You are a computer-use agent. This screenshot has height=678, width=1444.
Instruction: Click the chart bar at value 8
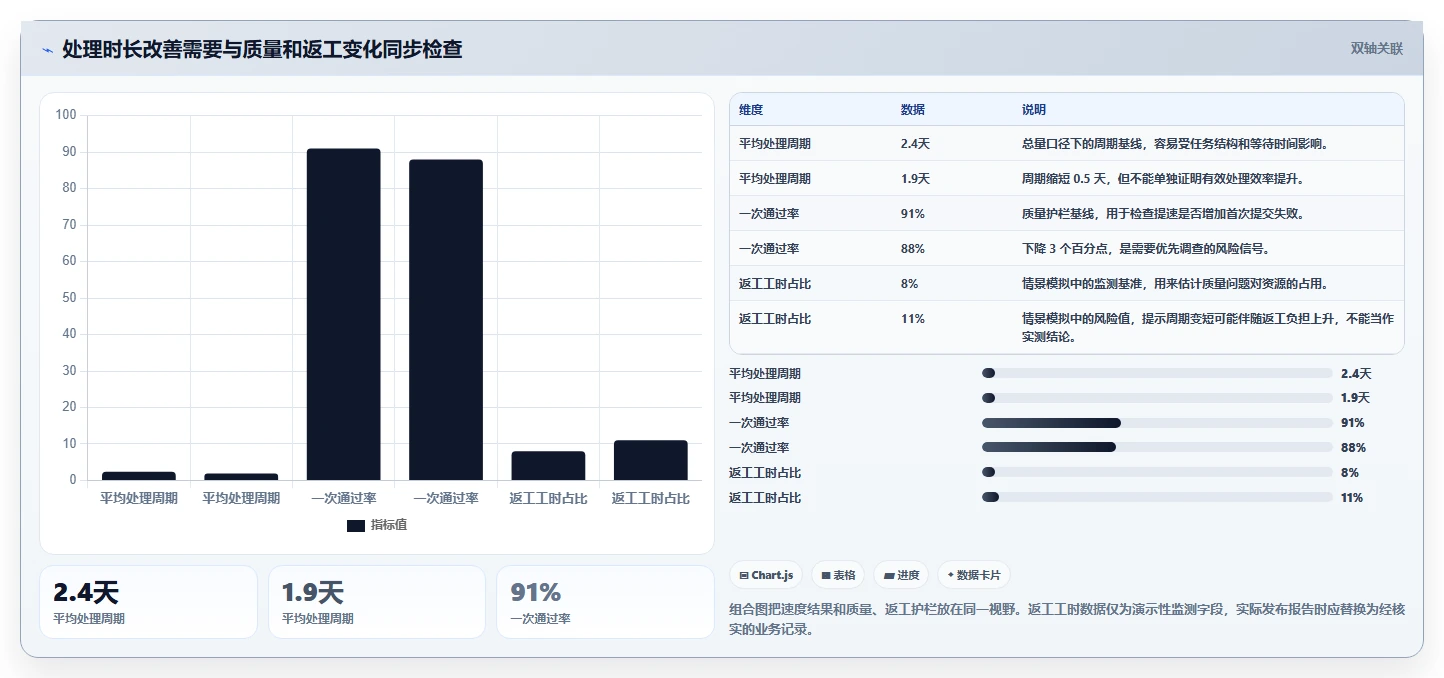pyautogui.click(x=548, y=466)
